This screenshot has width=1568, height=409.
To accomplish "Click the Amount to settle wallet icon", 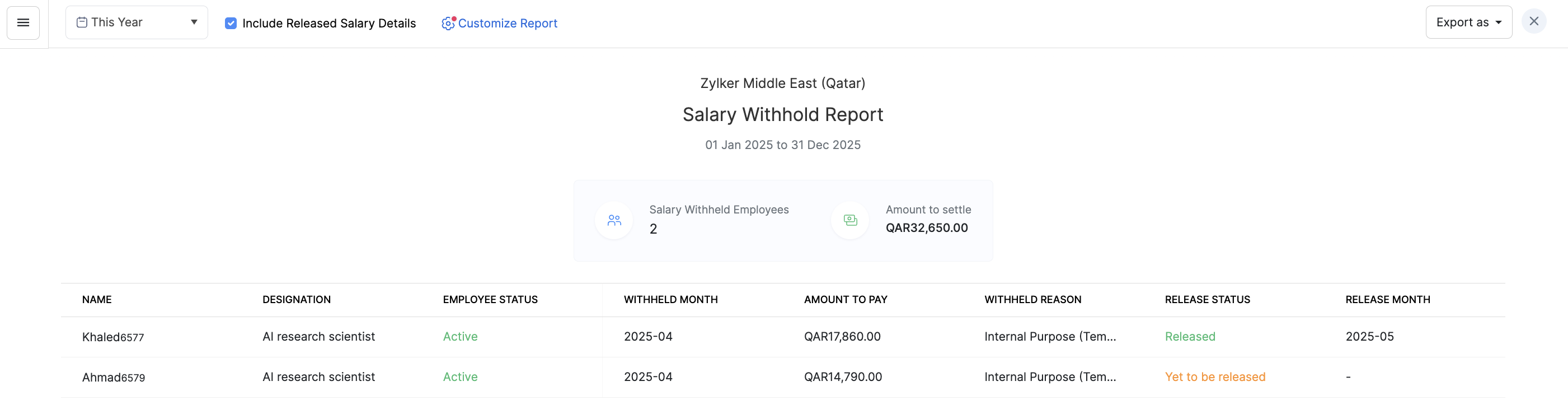I will click(849, 220).
